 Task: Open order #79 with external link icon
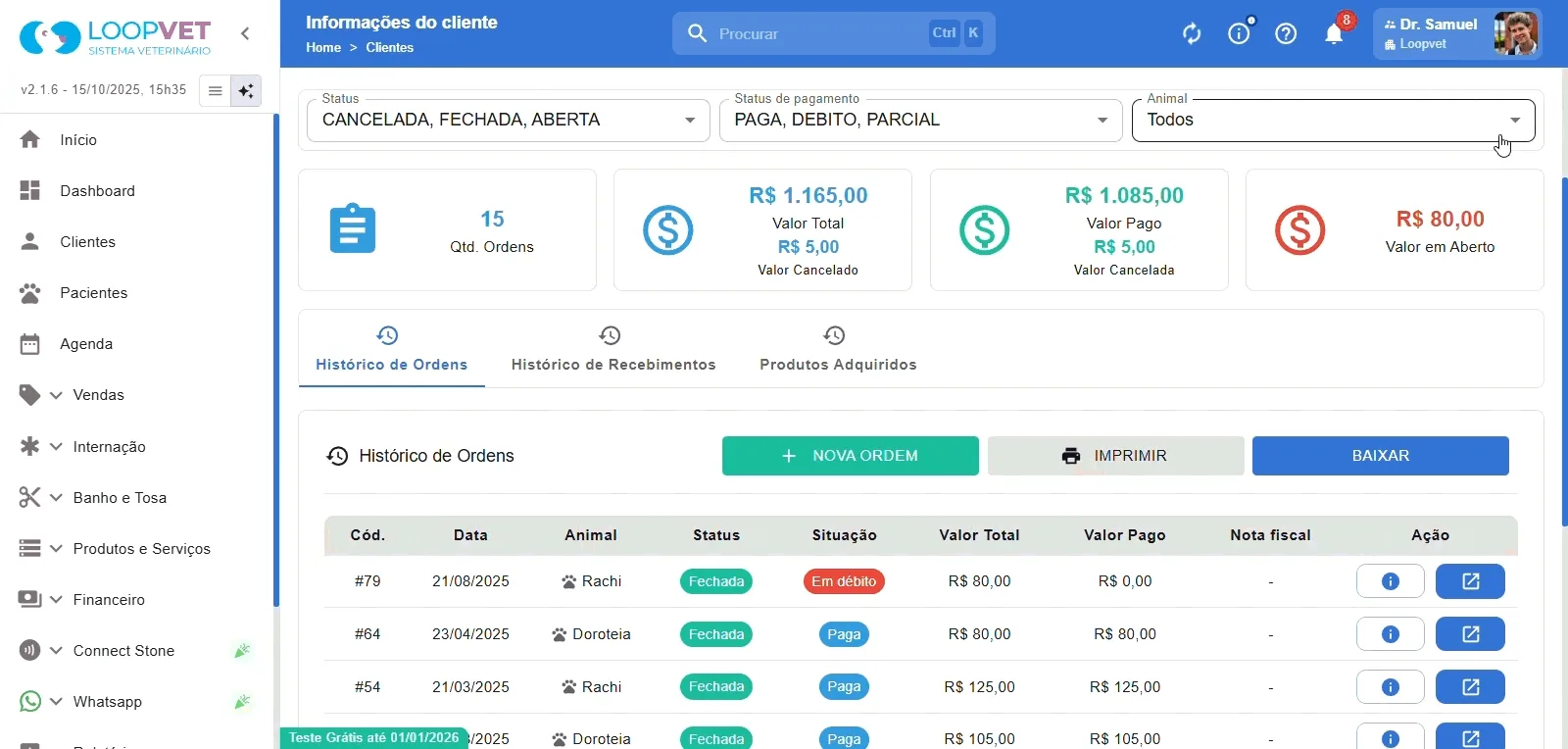tap(1470, 581)
